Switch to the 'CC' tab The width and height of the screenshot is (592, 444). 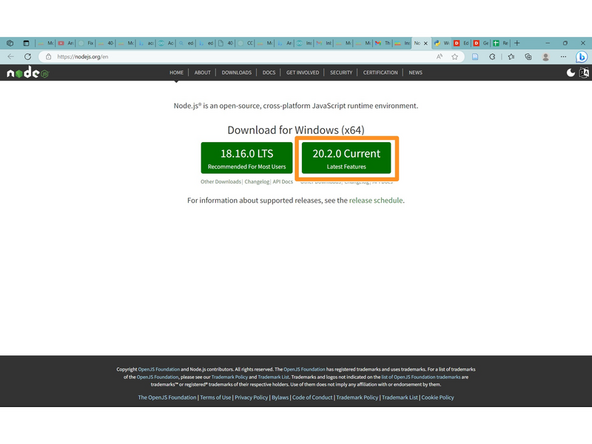coord(245,43)
